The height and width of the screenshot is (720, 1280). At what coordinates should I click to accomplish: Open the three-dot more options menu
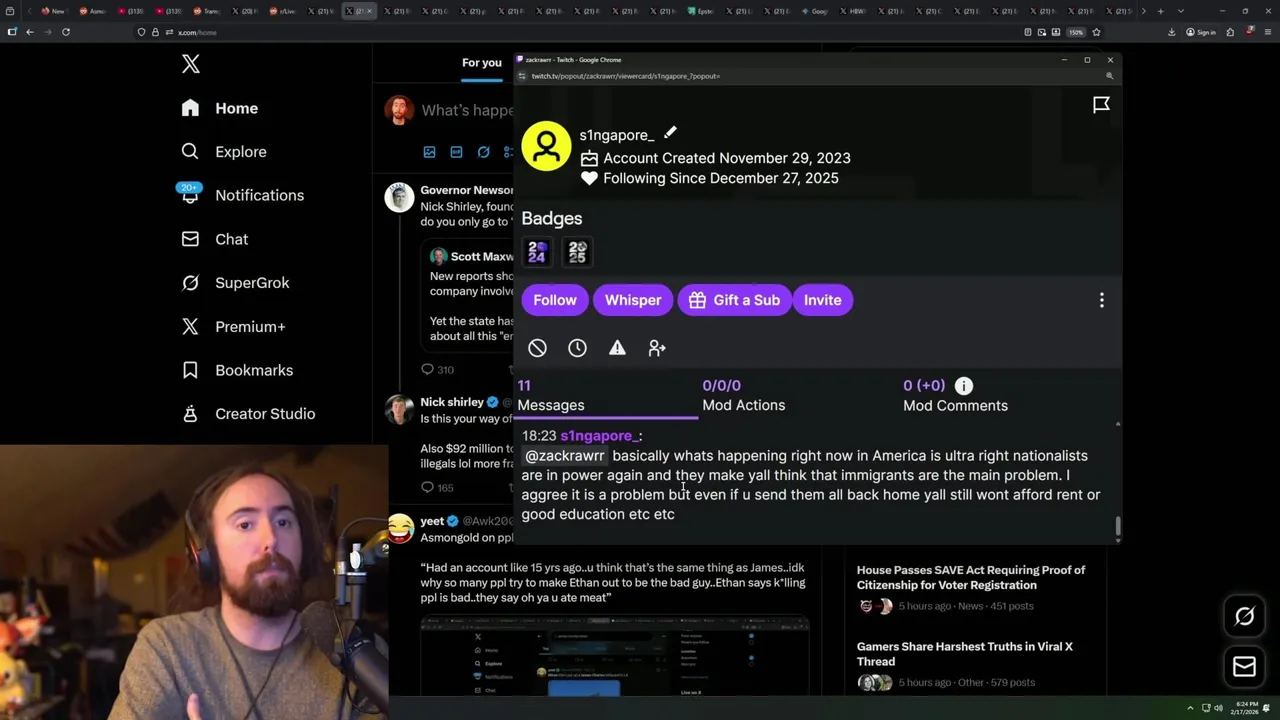pos(1102,300)
